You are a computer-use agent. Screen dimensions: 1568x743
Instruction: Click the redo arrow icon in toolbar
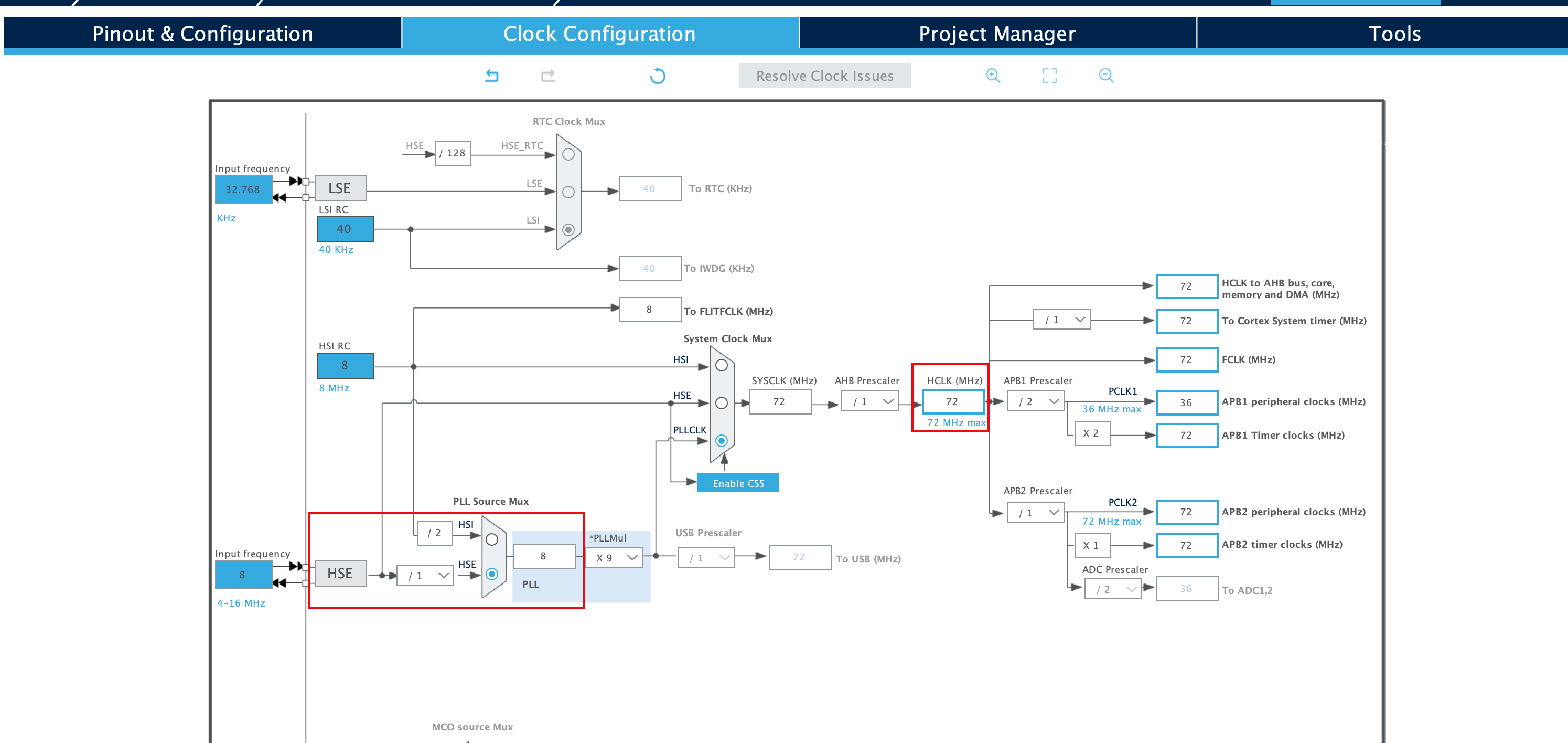[548, 76]
